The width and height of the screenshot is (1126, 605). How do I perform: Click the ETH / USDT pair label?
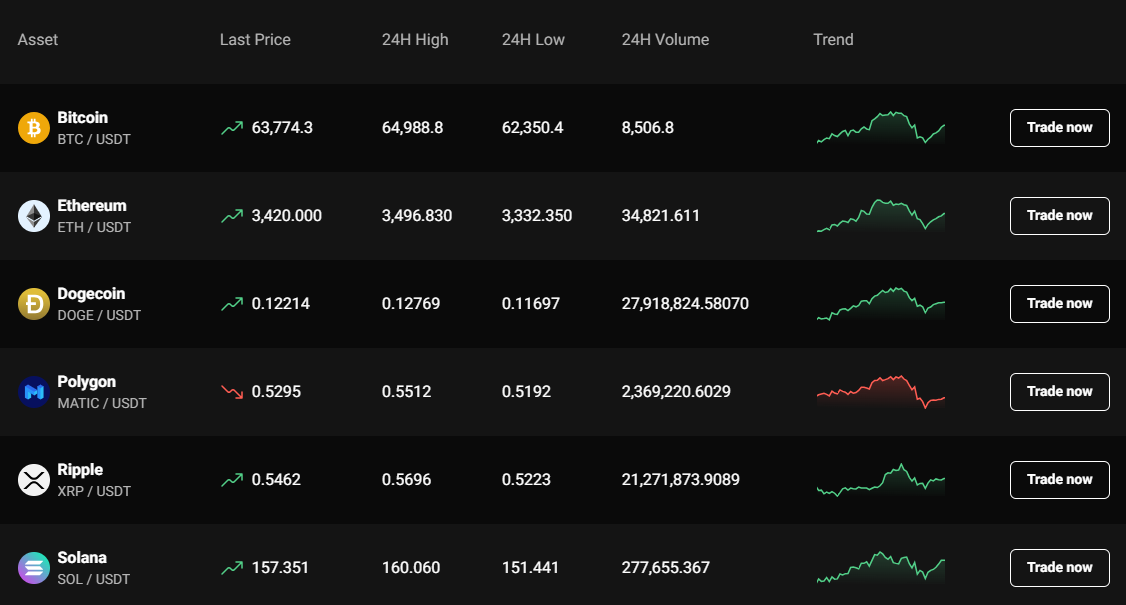(94, 227)
